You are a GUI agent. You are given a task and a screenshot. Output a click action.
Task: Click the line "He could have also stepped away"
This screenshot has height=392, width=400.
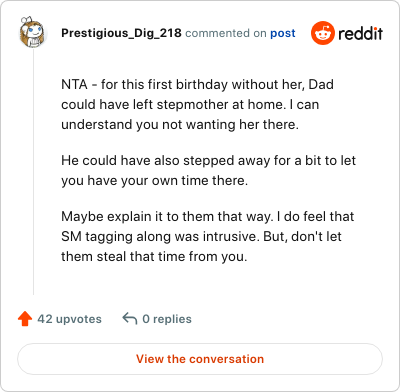click(208, 161)
